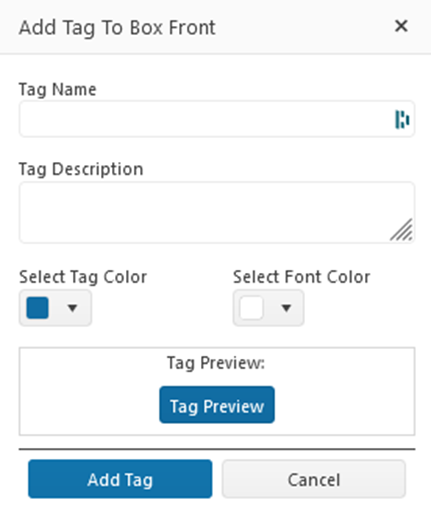This screenshot has width=431, height=525.
Task: Confirm with the Add Tag button
Action: [x=120, y=479]
